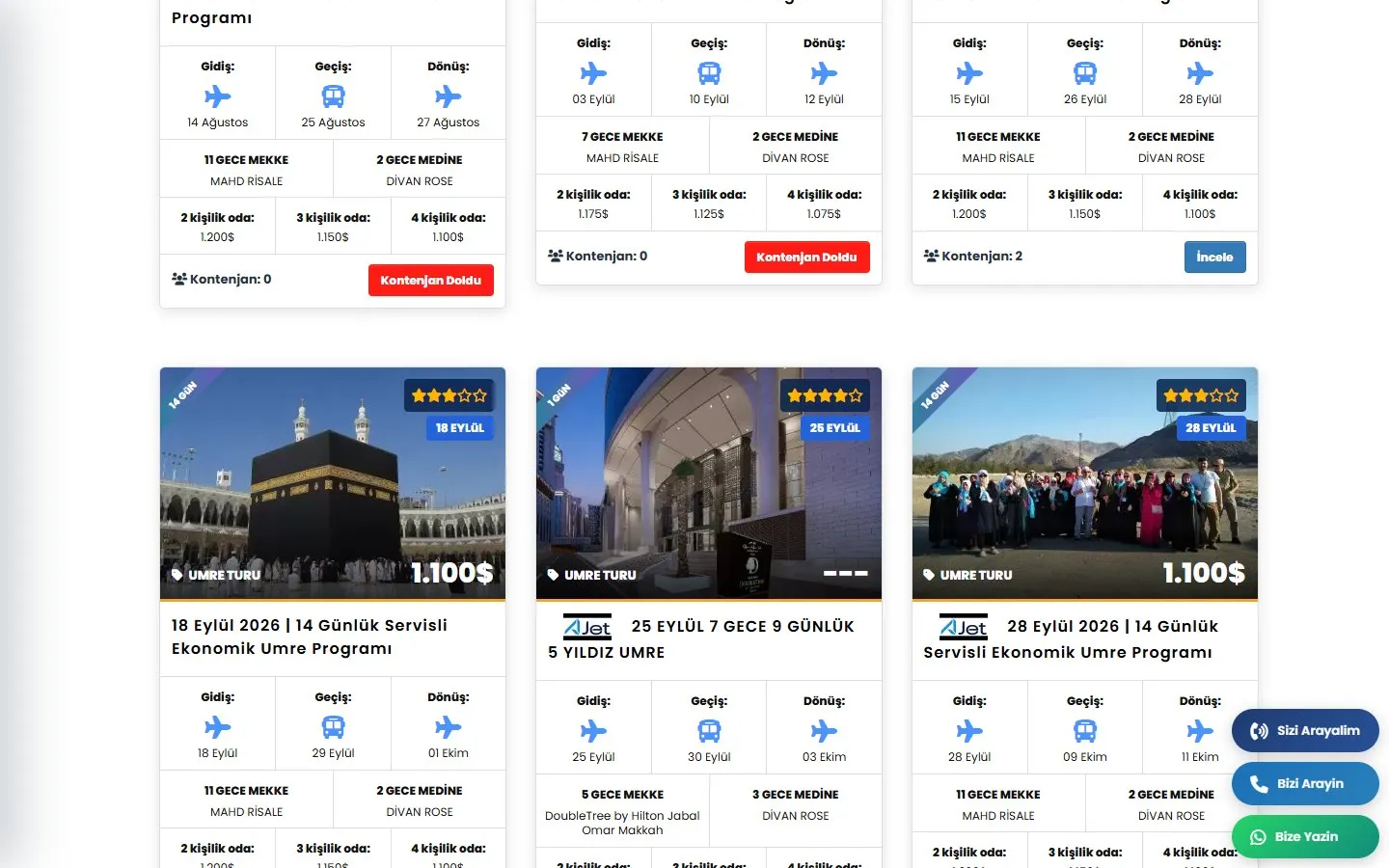Click bus icon above 10 Eylül

coord(709,73)
